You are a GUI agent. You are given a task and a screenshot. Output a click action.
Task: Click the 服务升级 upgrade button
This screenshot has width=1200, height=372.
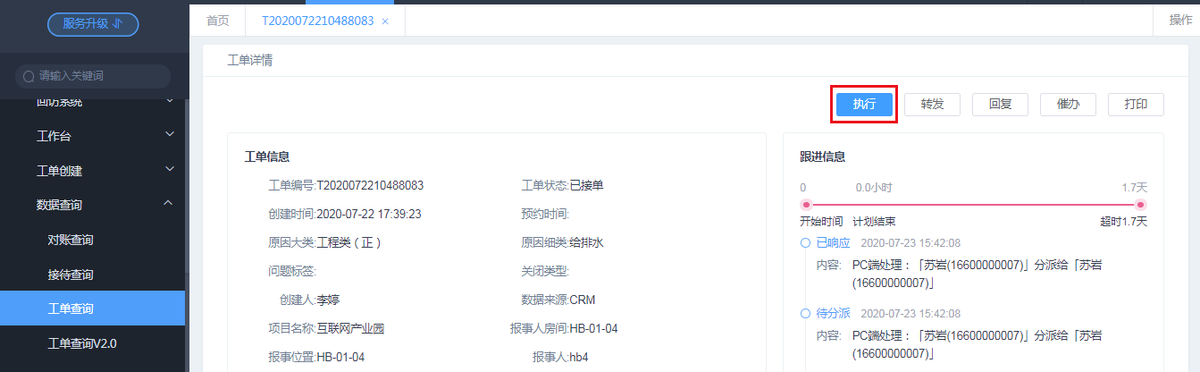tap(93, 24)
